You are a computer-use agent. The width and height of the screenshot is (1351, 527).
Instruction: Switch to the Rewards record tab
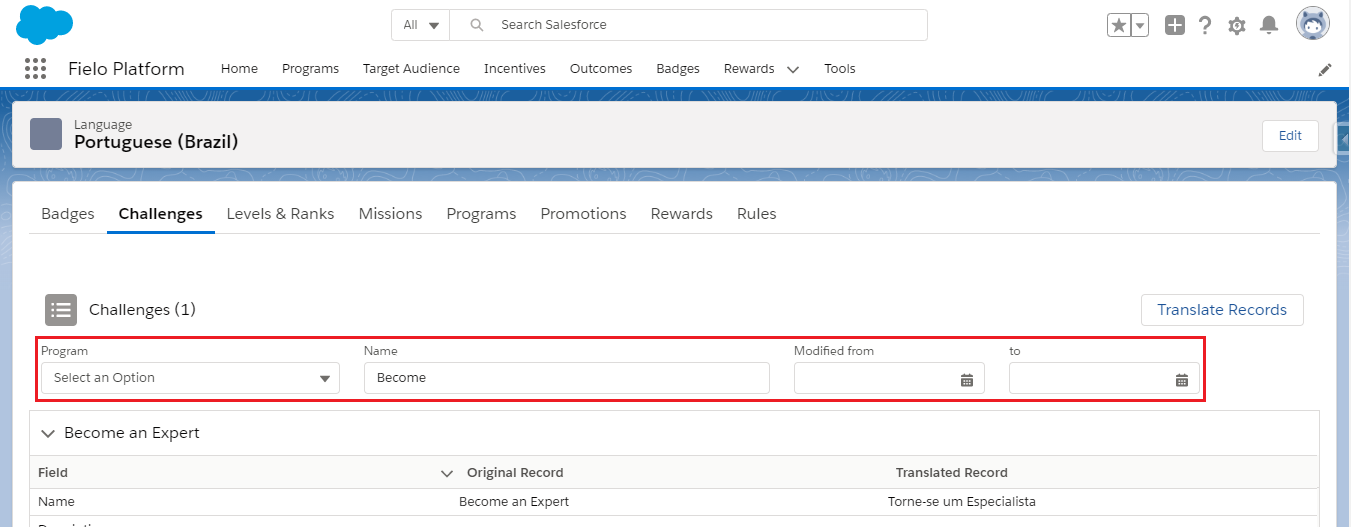682,214
